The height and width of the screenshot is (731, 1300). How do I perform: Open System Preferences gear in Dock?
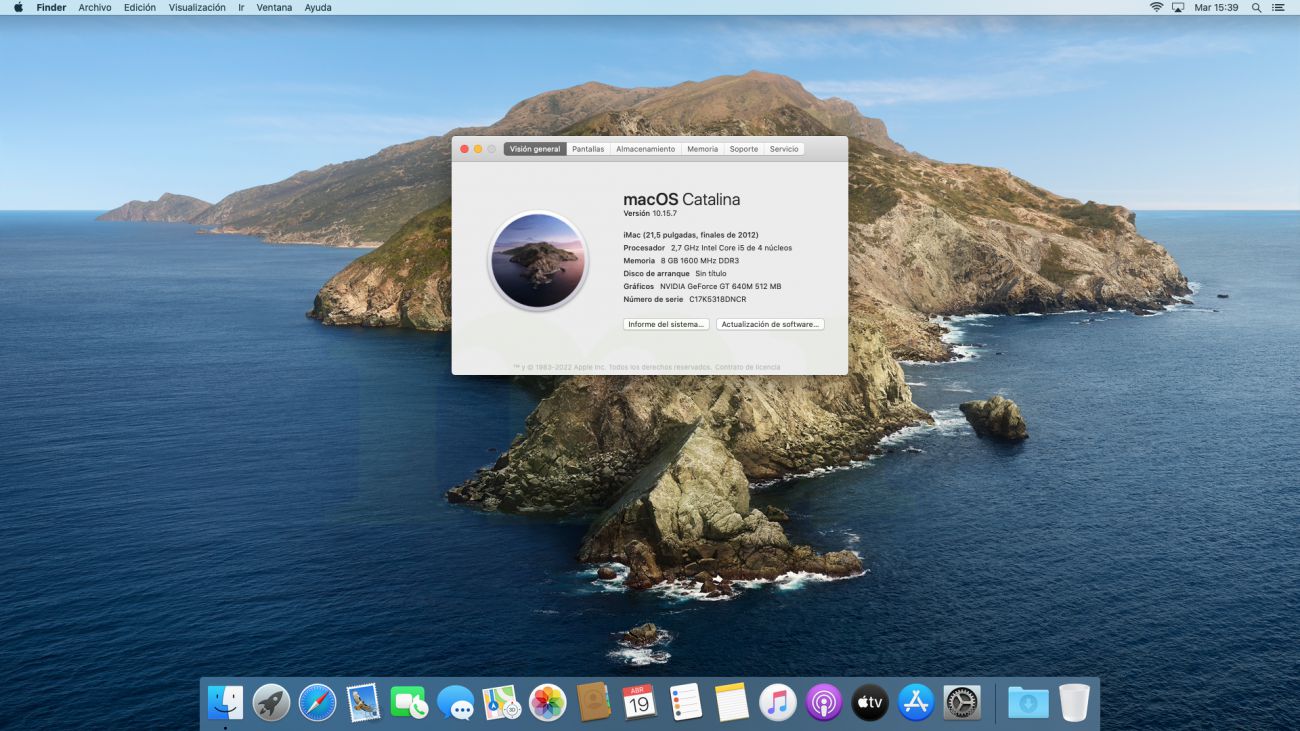click(x=962, y=703)
